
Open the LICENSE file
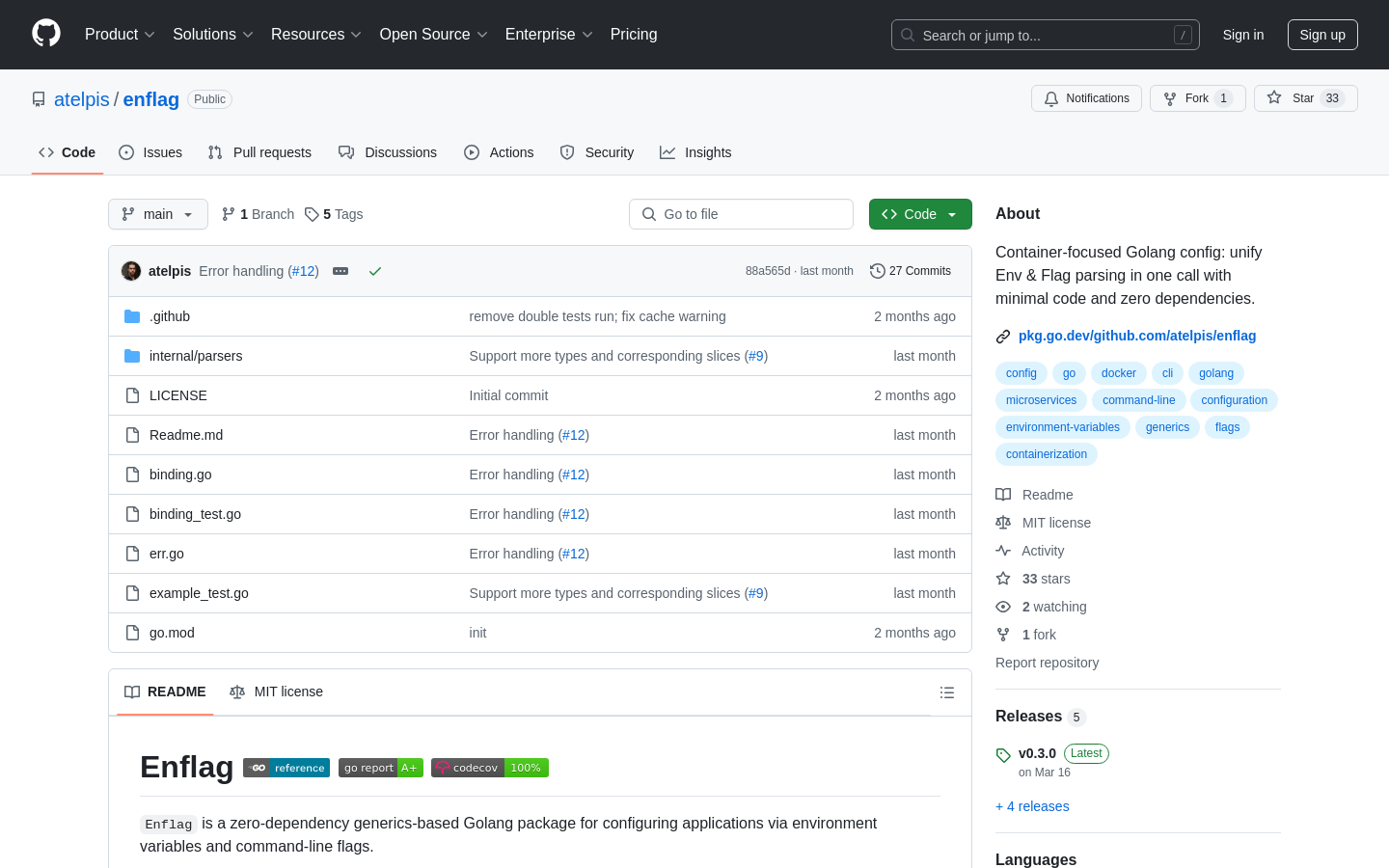click(178, 395)
